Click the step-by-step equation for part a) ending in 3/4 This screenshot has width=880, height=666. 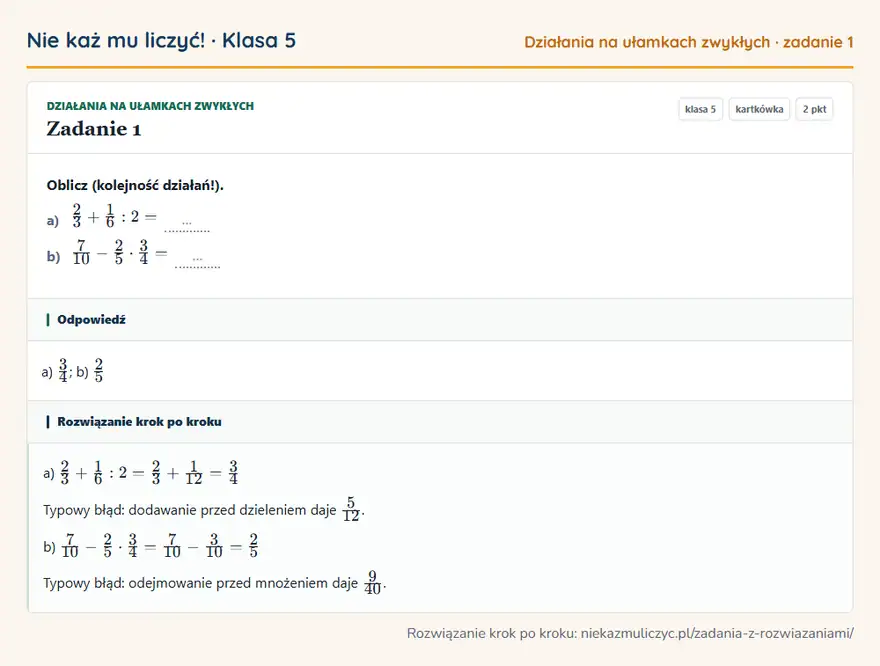tap(141, 473)
